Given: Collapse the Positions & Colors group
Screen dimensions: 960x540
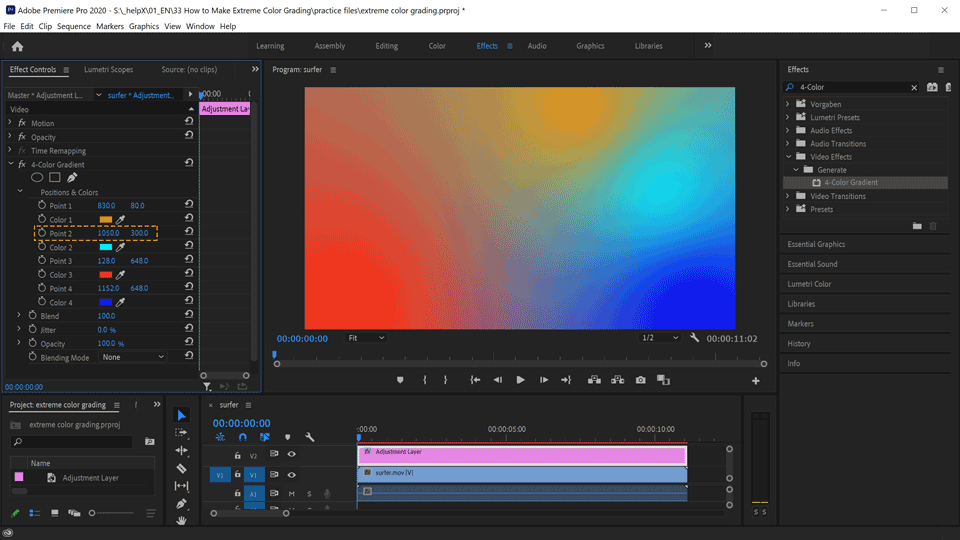Looking at the screenshot, I should tap(20, 192).
